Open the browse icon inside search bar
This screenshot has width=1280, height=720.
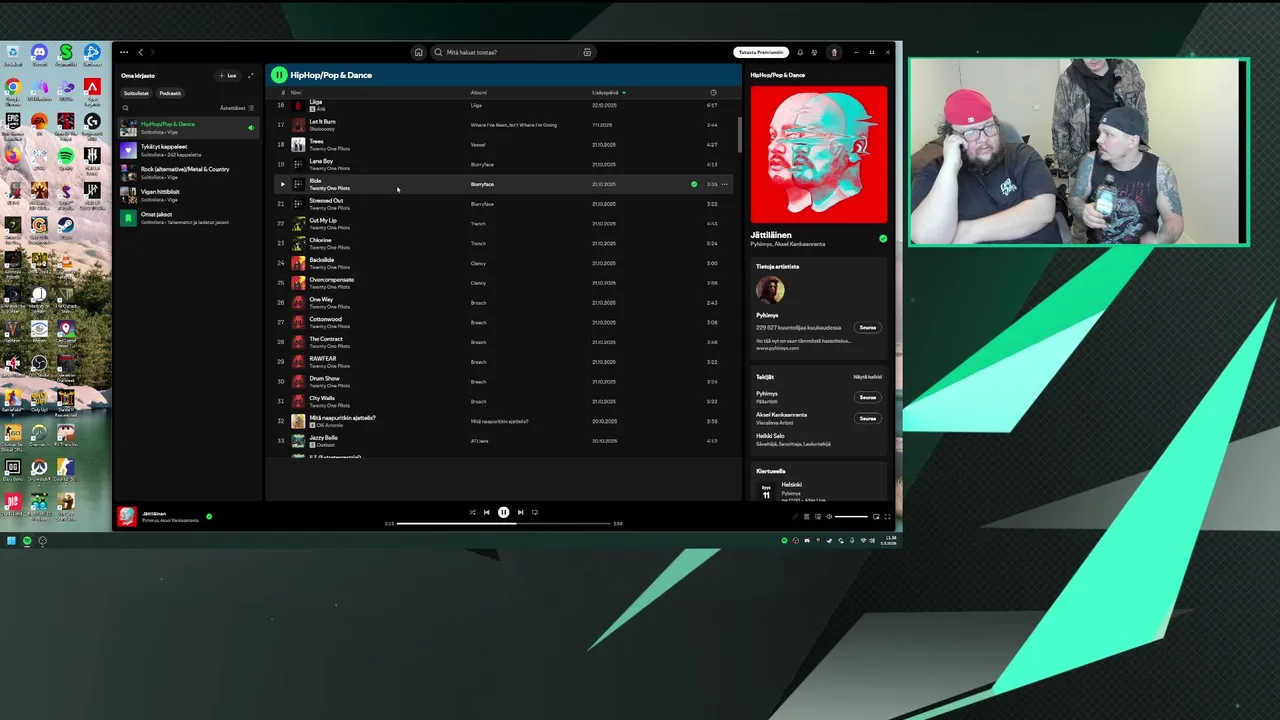coord(587,52)
